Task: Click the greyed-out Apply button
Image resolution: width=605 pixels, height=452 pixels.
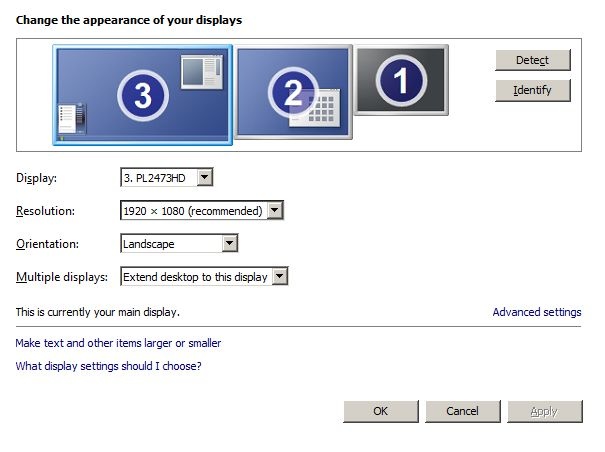Action: (x=544, y=411)
